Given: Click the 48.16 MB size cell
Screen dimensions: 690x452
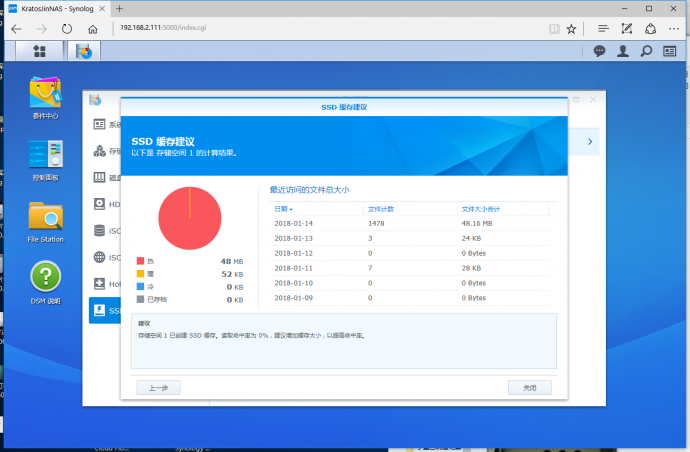Looking at the screenshot, I should [477, 224].
